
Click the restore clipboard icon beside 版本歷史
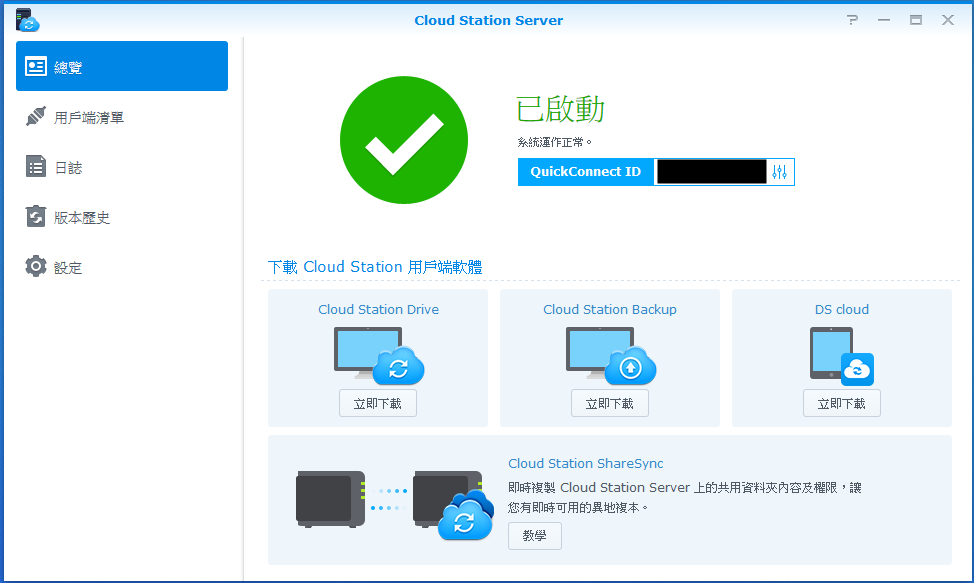[36, 216]
